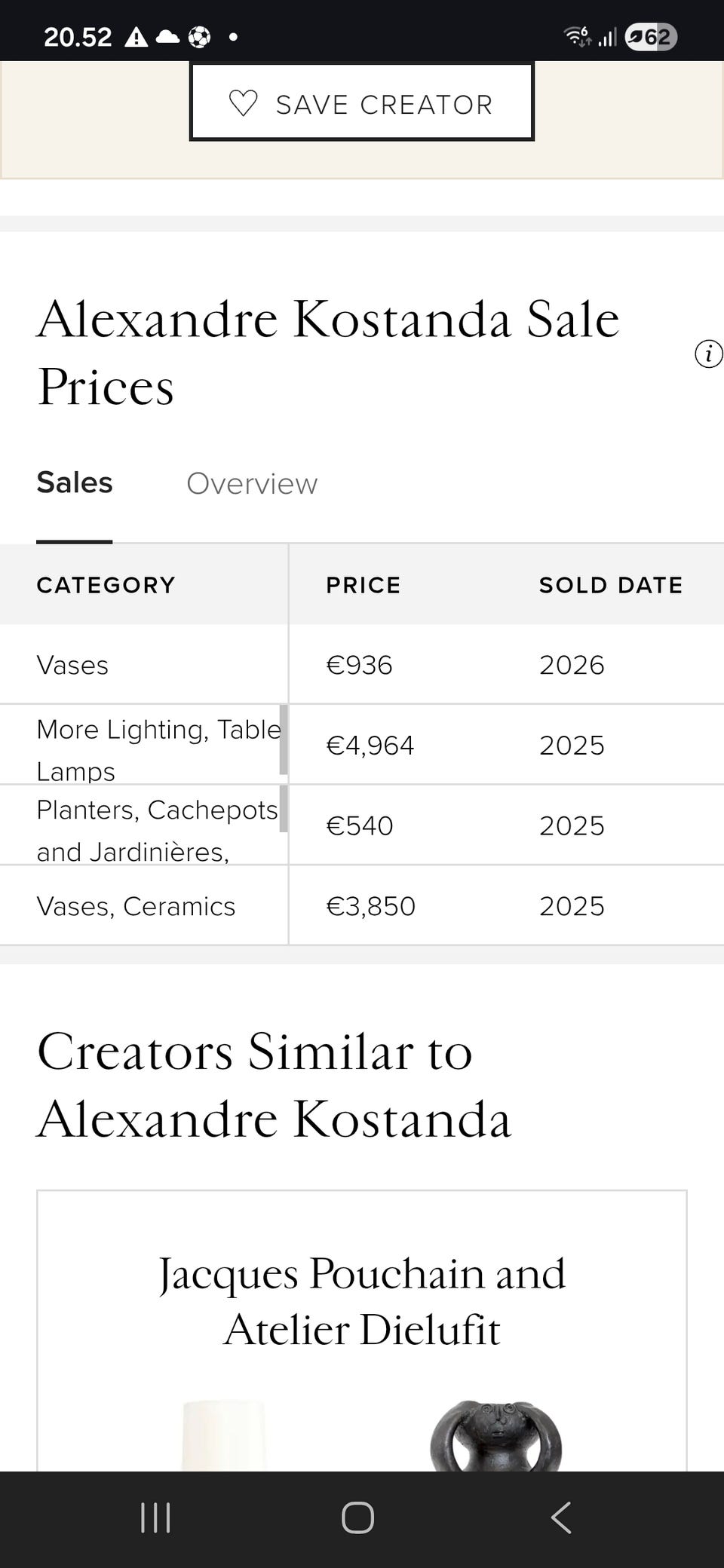The image size is (724, 1568).
Task: Tap the heart icon on Save Creator
Action: pyautogui.click(x=243, y=103)
